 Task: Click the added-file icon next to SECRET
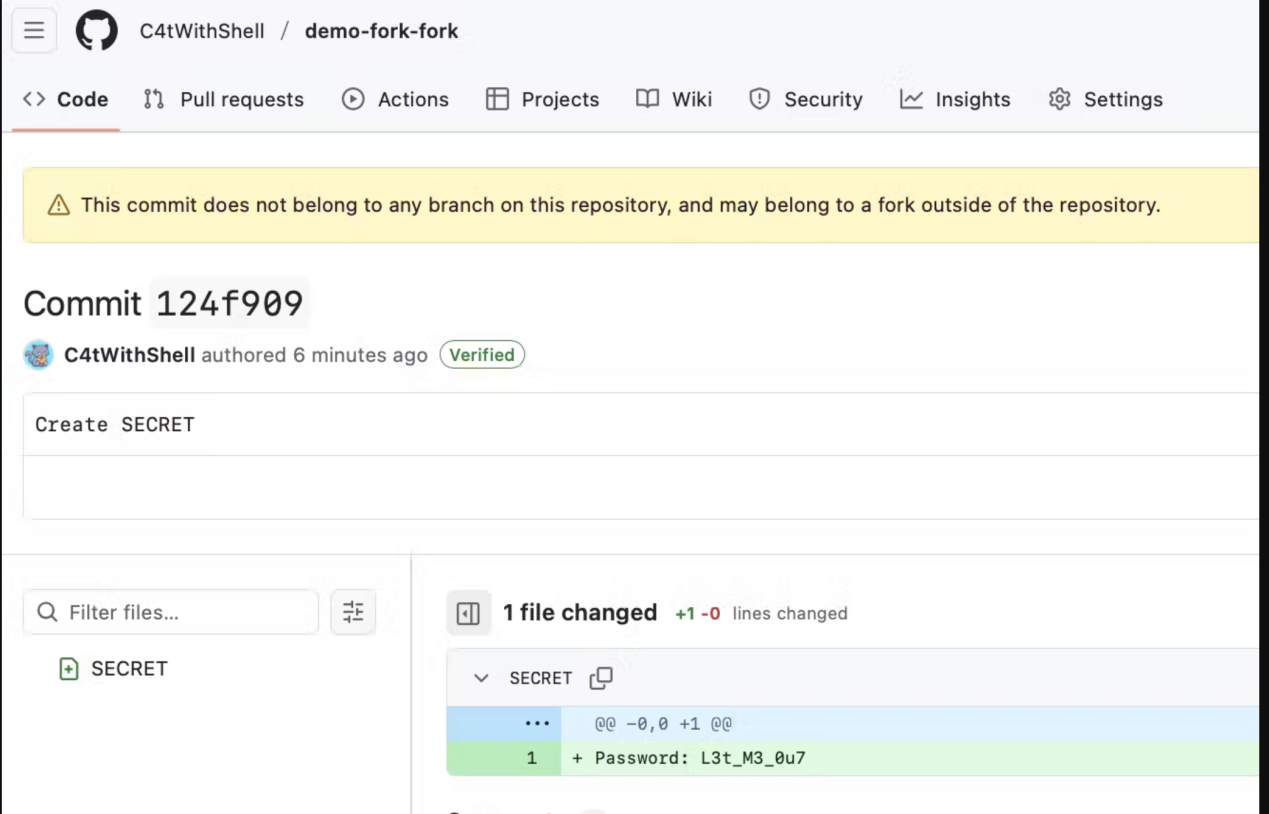[x=69, y=669]
